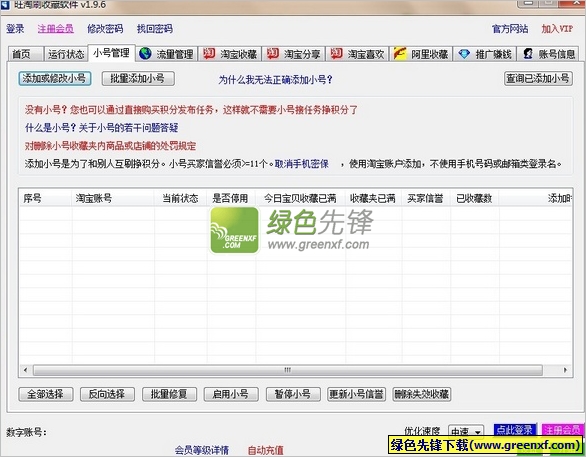Click the 反向选择 button

pyautogui.click(x=107, y=394)
